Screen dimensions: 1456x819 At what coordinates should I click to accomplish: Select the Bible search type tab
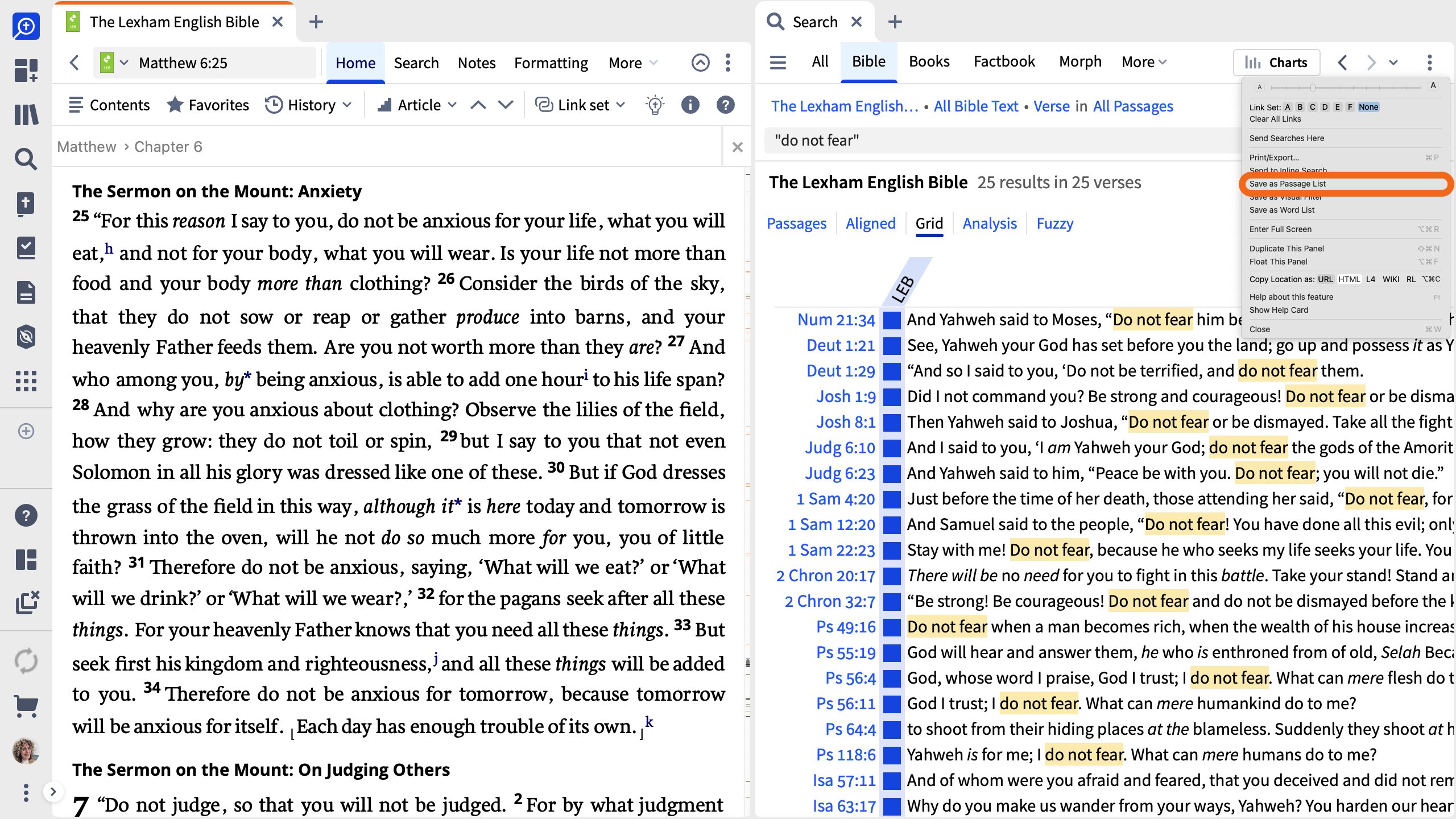pos(868,61)
